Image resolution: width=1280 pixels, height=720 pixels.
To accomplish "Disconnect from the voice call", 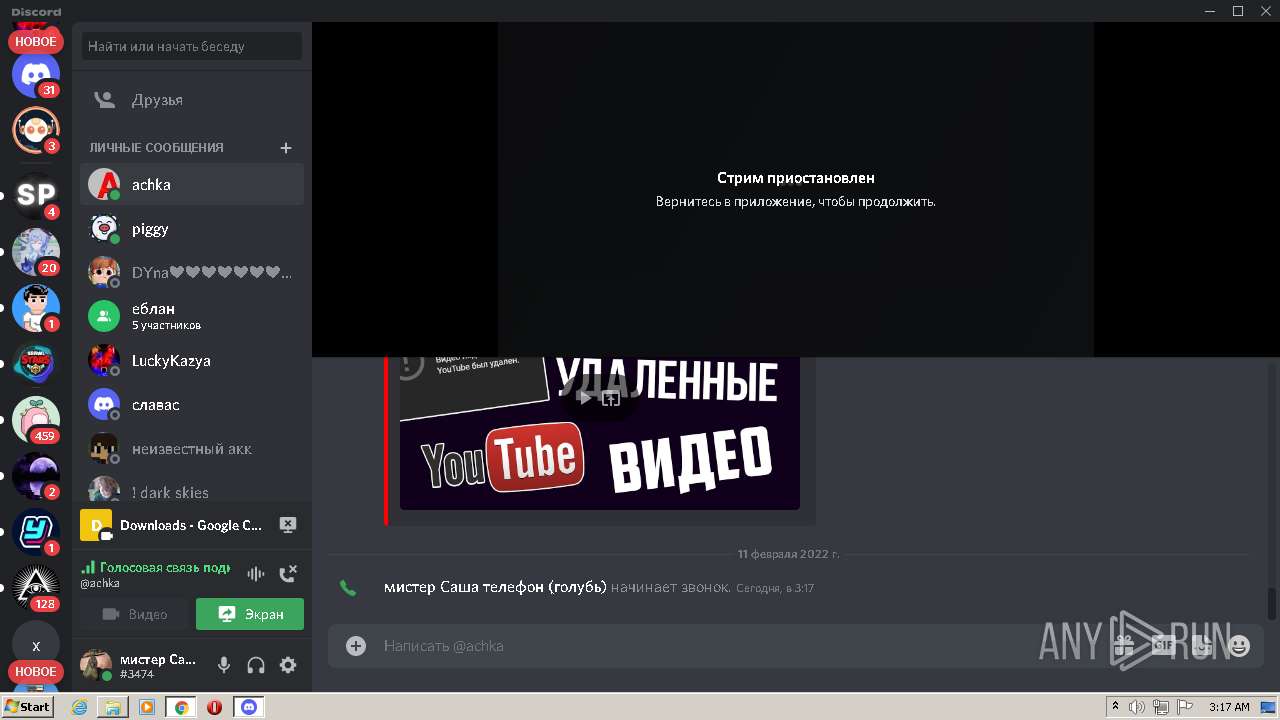I will click(288, 573).
